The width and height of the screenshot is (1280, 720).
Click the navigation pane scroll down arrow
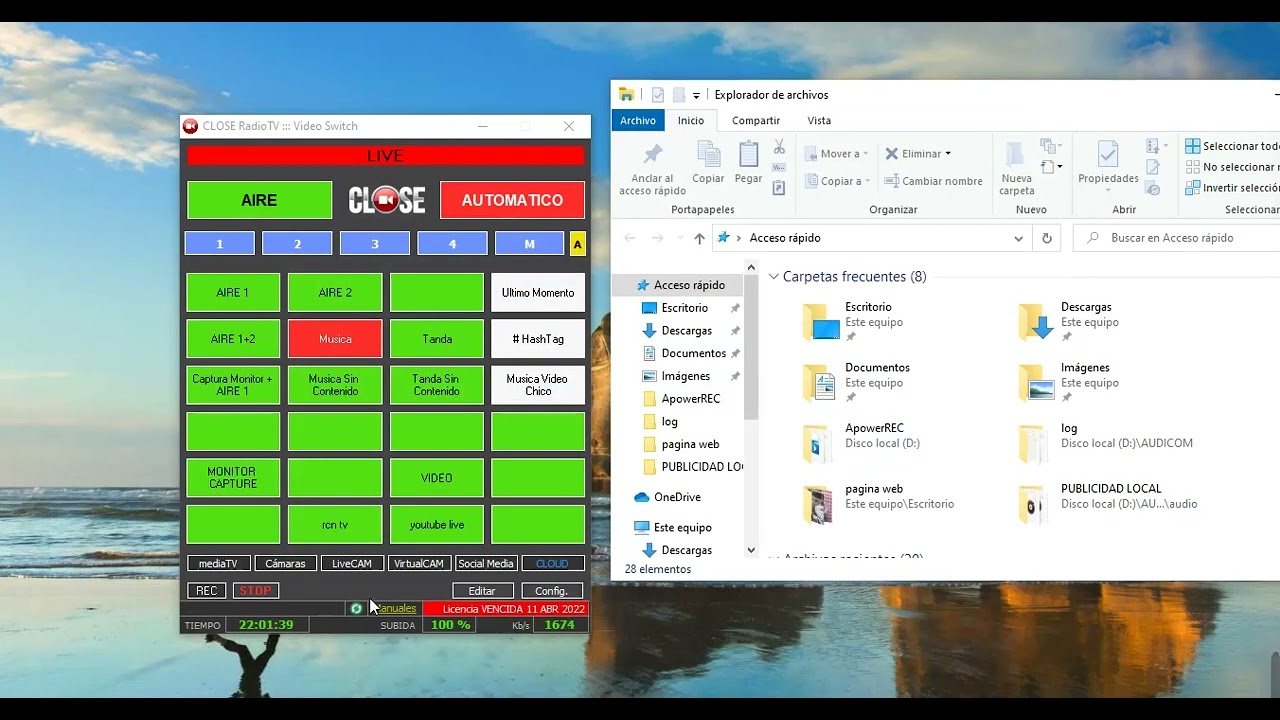tap(751, 550)
